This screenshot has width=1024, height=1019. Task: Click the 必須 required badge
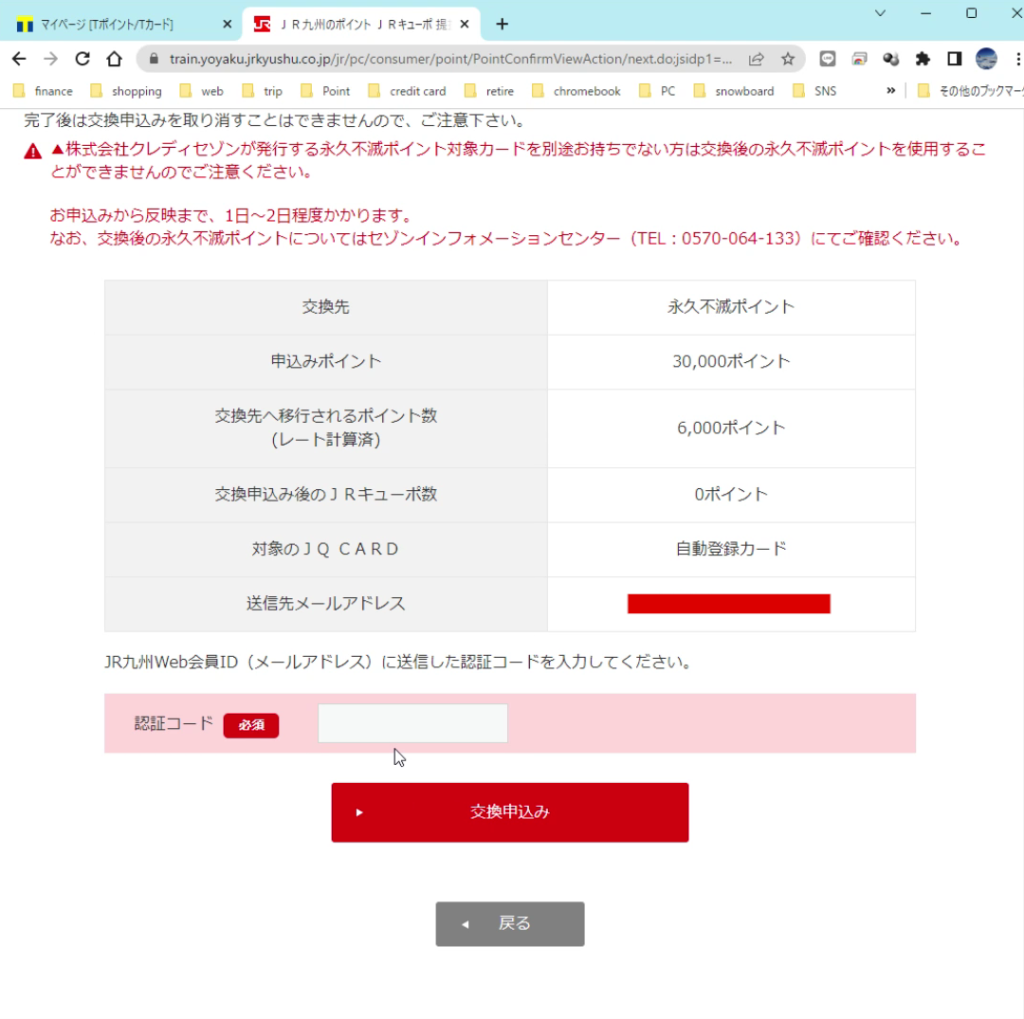251,725
